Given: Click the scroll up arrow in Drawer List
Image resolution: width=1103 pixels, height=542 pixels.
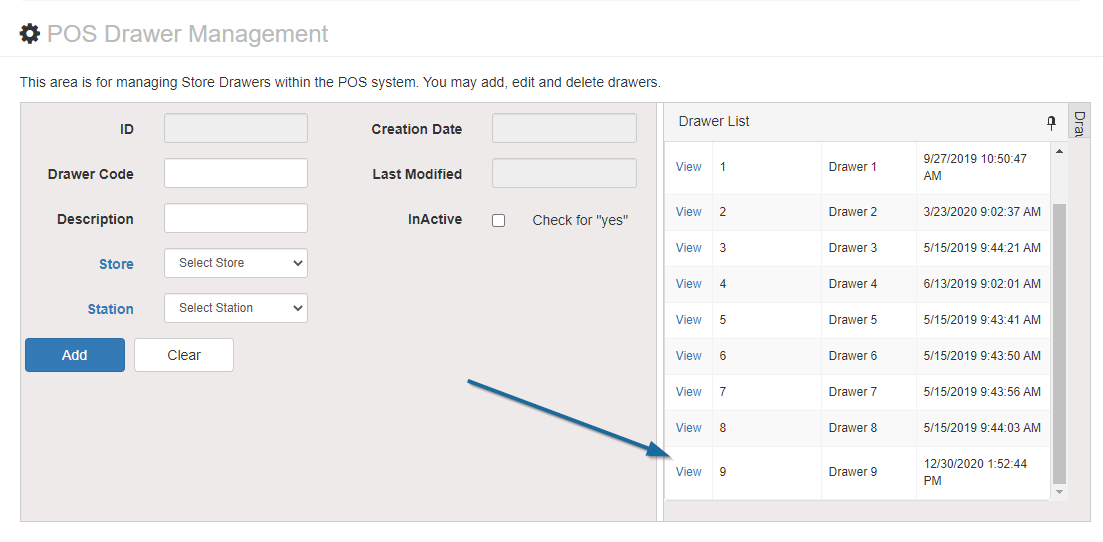Looking at the screenshot, I should [1059, 151].
